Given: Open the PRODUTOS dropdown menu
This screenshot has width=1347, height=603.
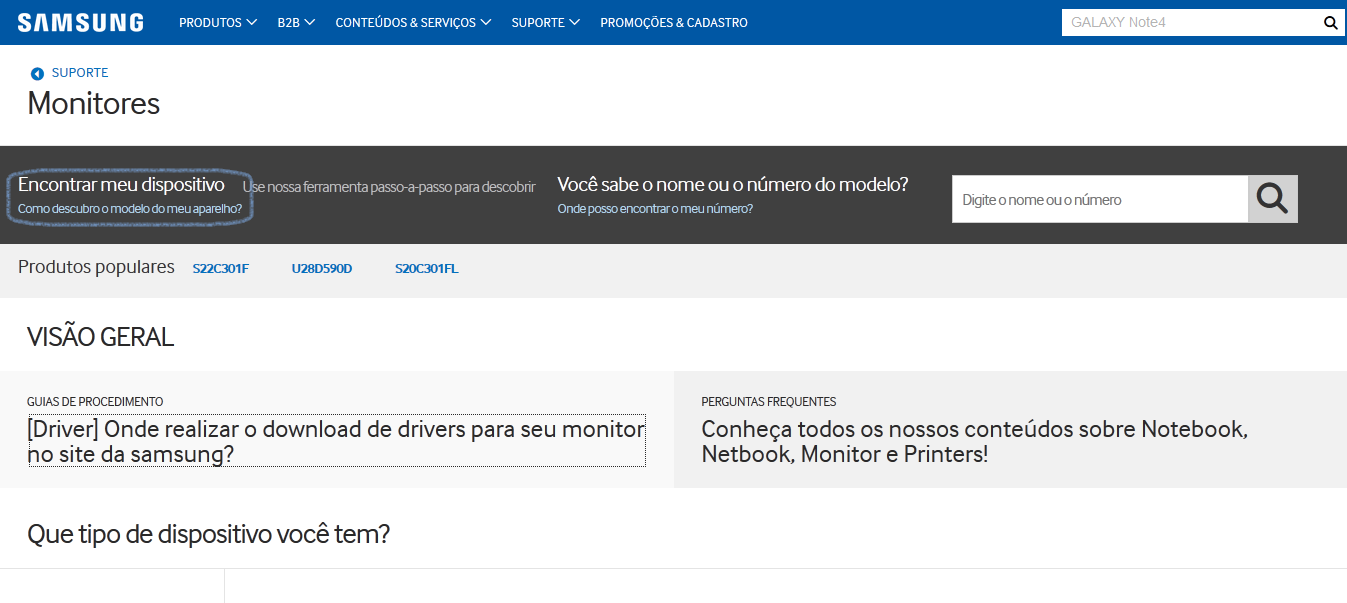Looking at the screenshot, I should pos(218,22).
